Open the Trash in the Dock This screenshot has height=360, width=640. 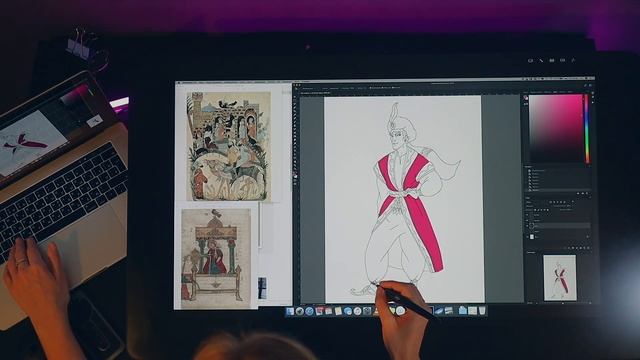[x=482, y=311]
